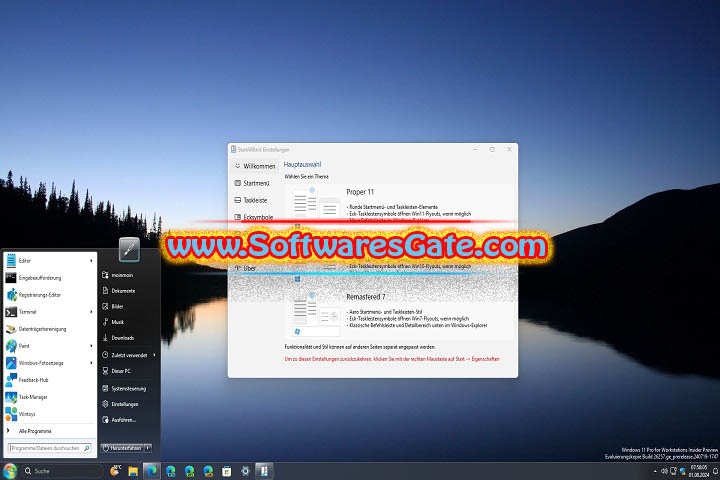Switch to the Startmenü settings page
Viewport: 720px width, 480px height.
click(254, 183)
